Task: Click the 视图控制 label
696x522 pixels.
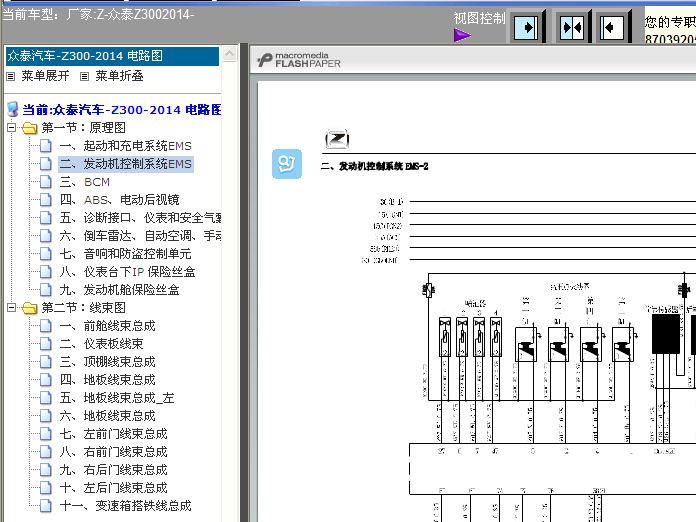Action: 479,18
